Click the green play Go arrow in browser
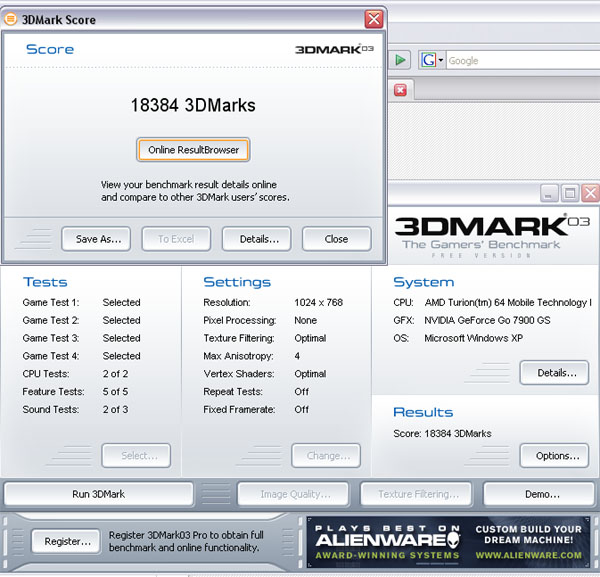Image resolution: width=600 pixels, height=577 pixels. [x=400, y=60]
